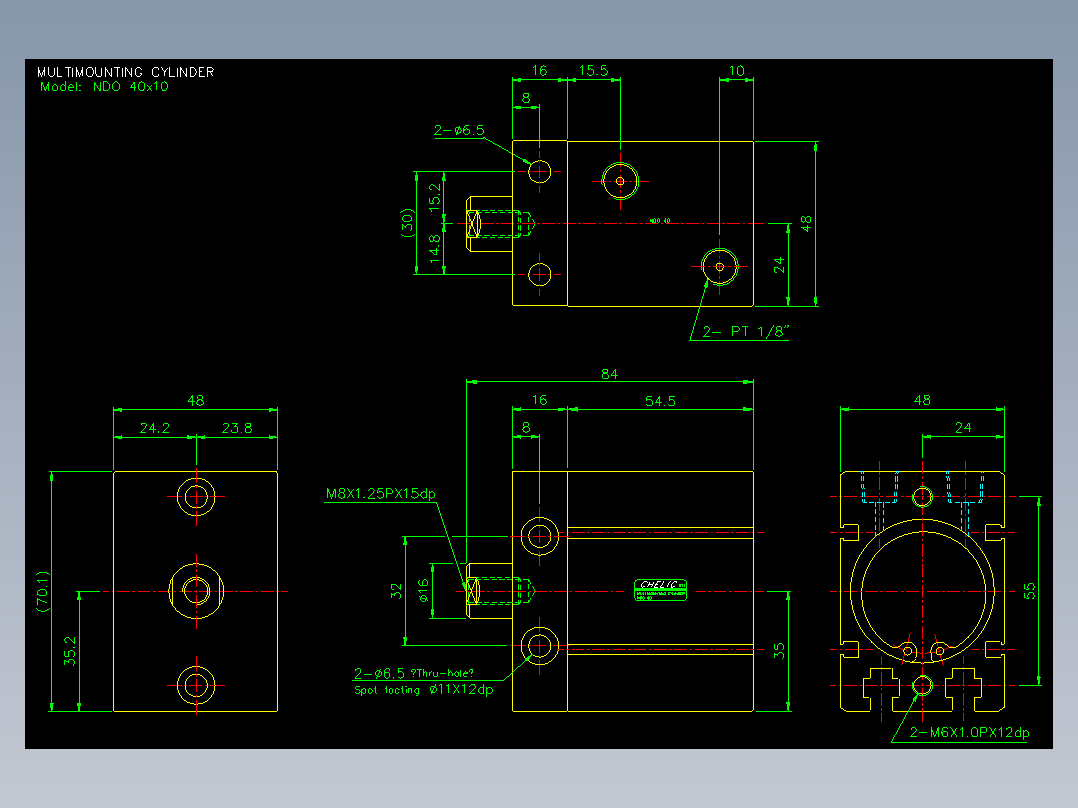The image size is (1078, 808).
Task: Select the "84" overall length dimension
Action: click(610, 374)
